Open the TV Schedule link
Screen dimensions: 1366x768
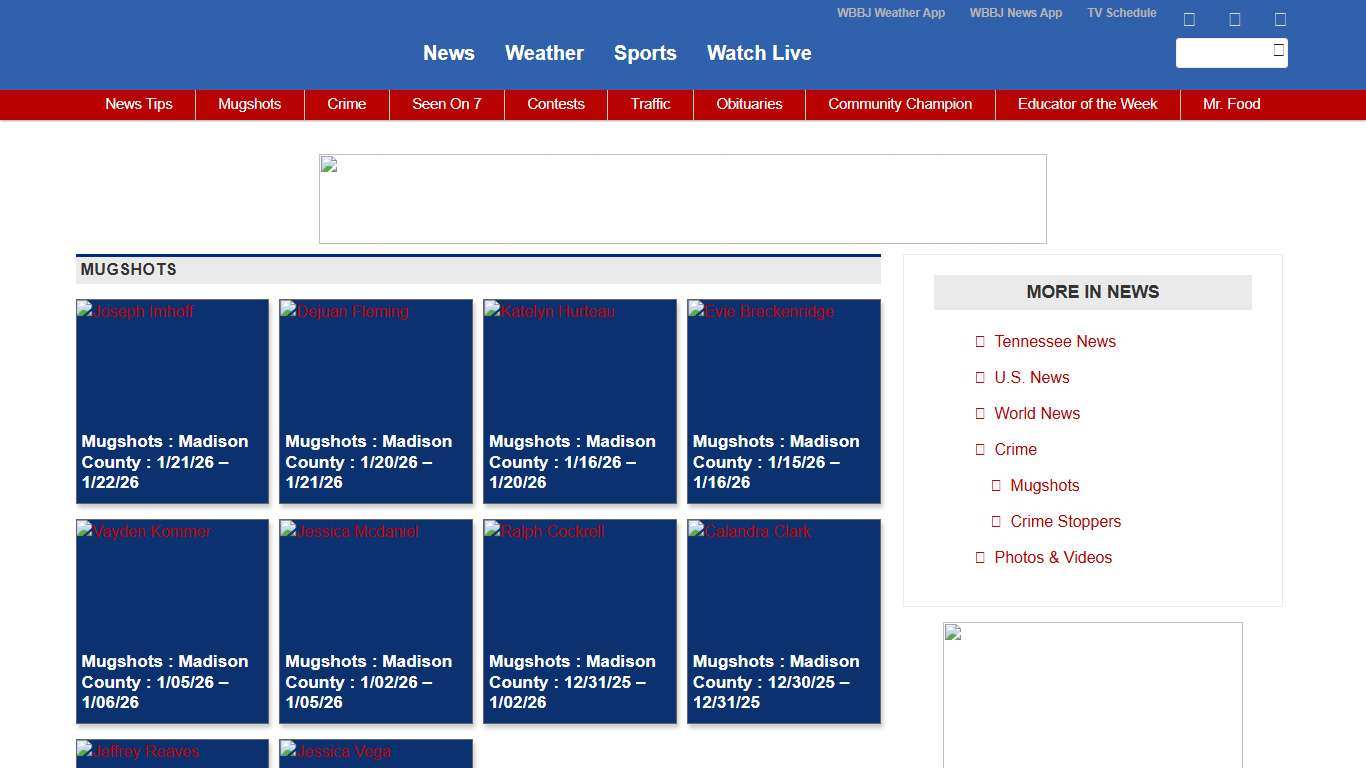[1121, 13]
